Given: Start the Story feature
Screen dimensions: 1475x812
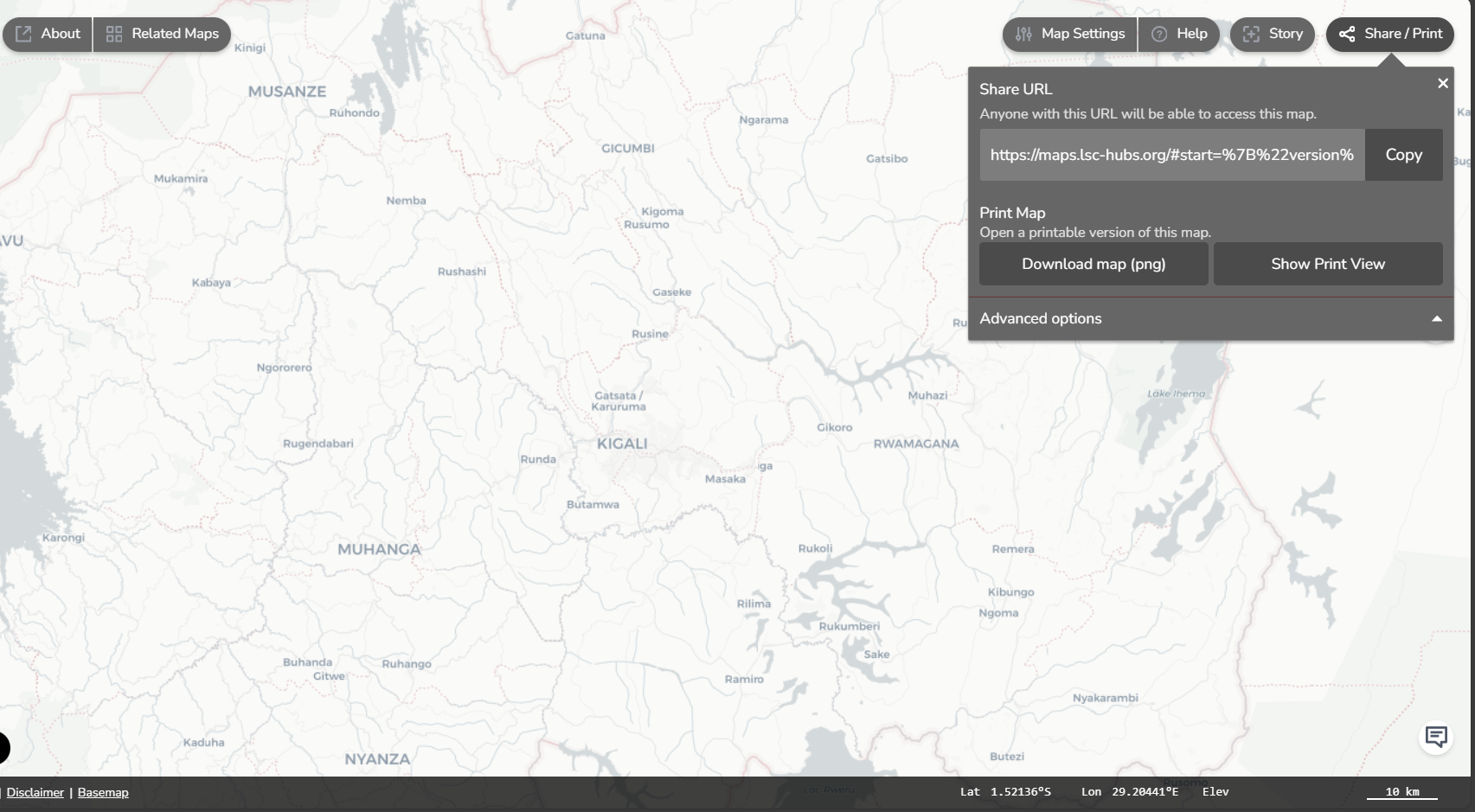Looking at the screenshot, I should click(1273, 34).
